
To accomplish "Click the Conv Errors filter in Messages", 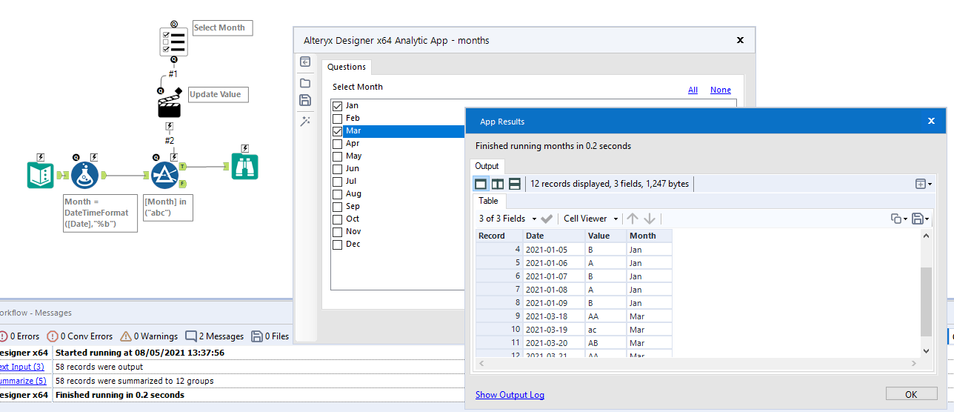I will click(x=80, y=336).
